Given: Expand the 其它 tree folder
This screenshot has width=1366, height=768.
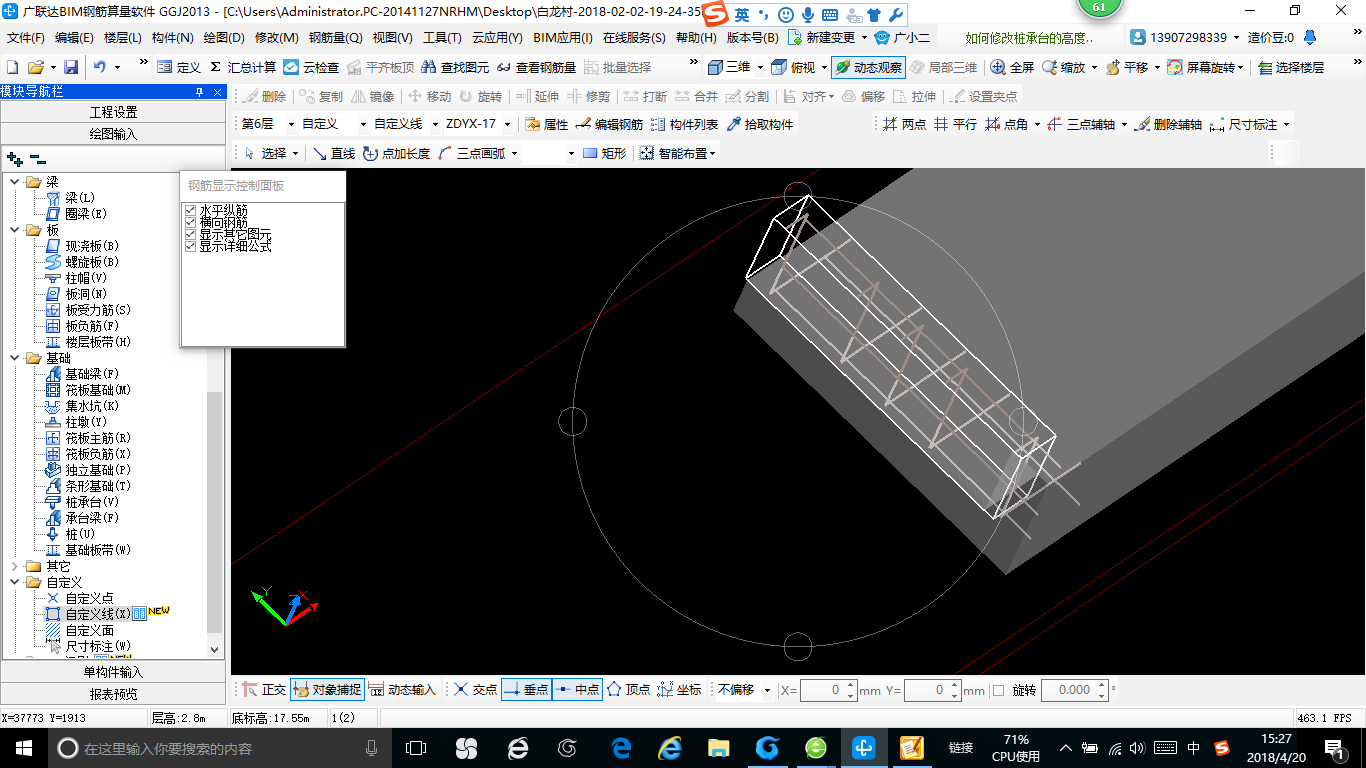Looking at the screenshot, I should pyautogui.click(x=14, y=566).
